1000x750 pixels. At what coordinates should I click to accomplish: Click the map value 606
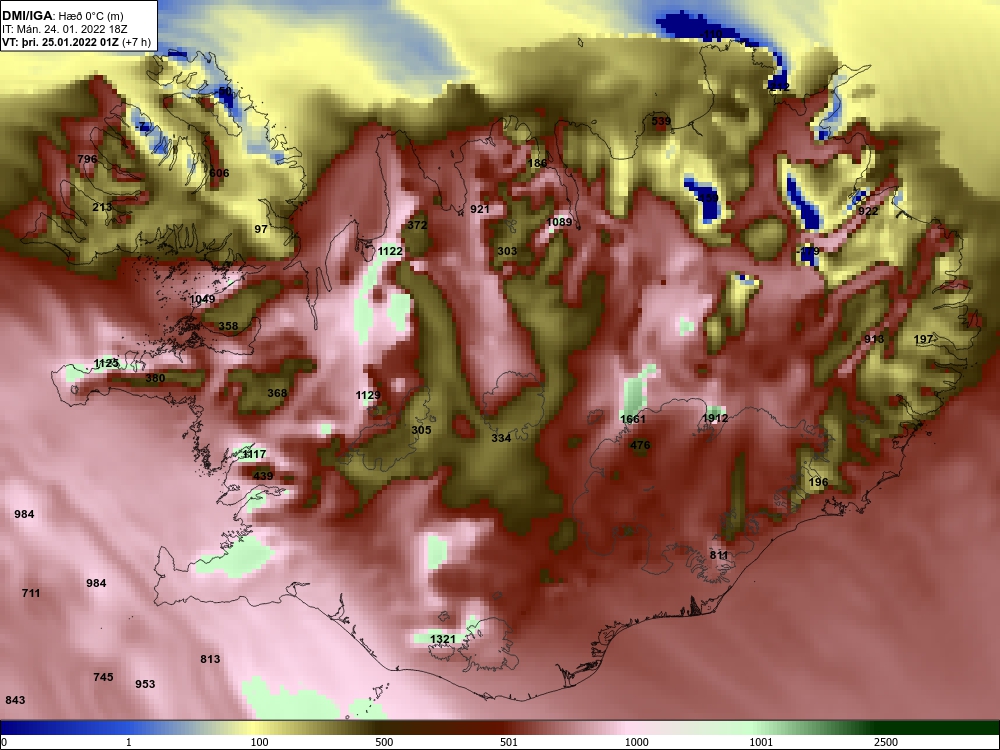[219, 173]
